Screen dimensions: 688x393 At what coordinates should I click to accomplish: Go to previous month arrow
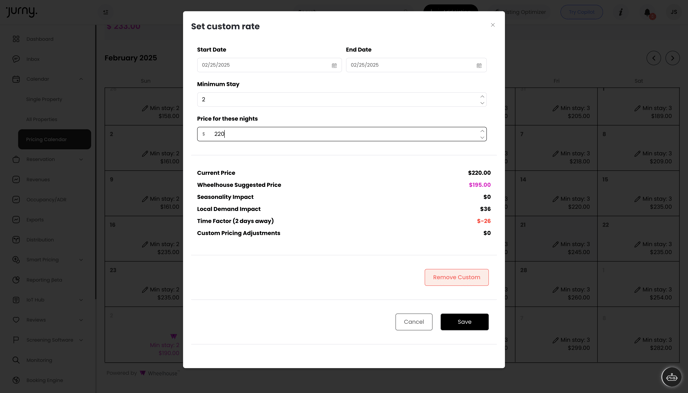point(653,58)
